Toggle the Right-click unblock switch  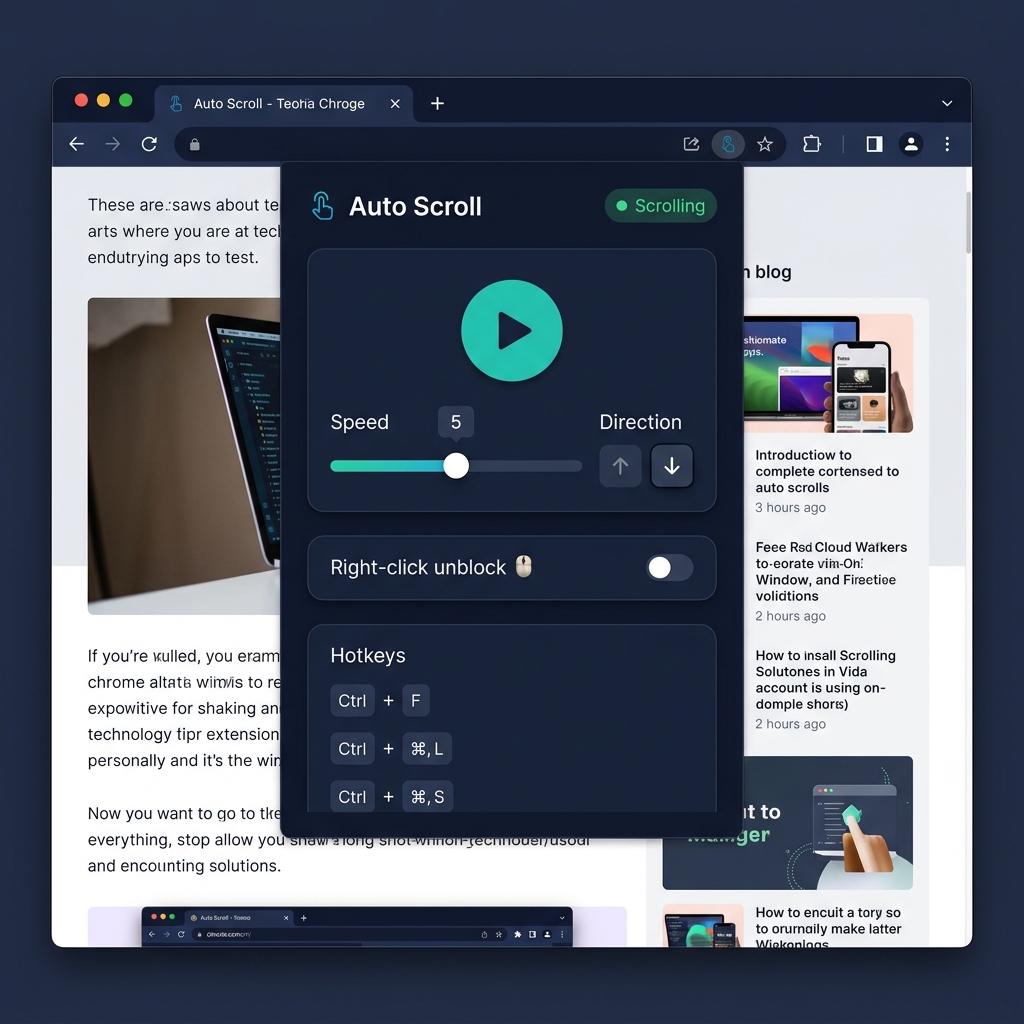670,568
